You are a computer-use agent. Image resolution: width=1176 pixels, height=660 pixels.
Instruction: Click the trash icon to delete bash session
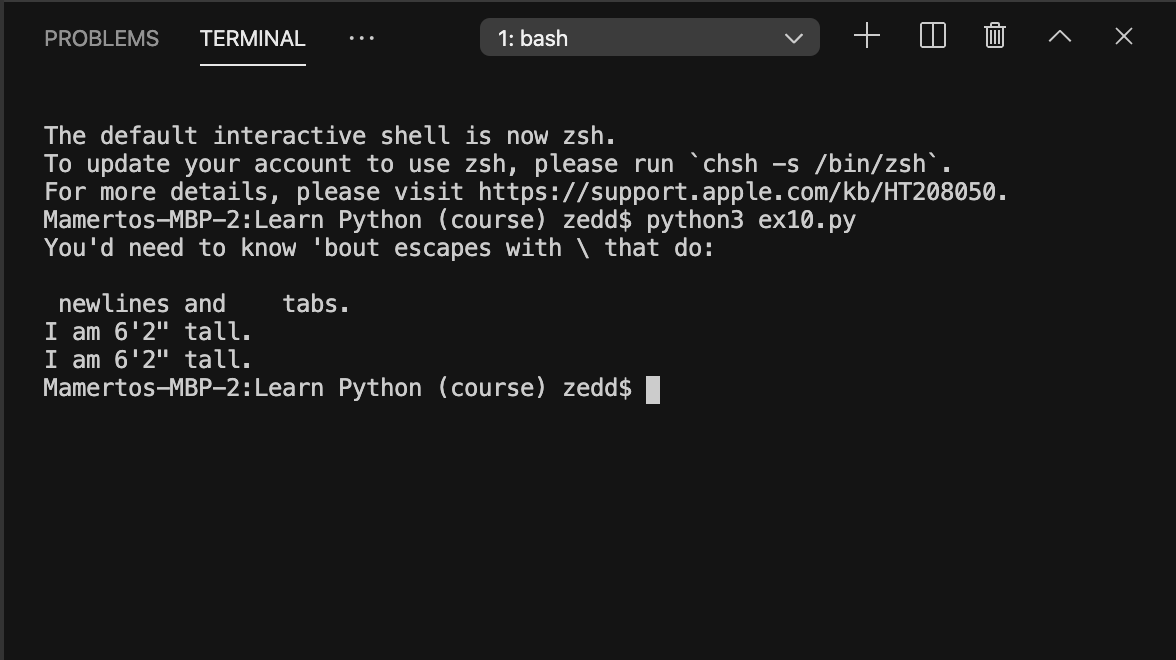[994, 36]
